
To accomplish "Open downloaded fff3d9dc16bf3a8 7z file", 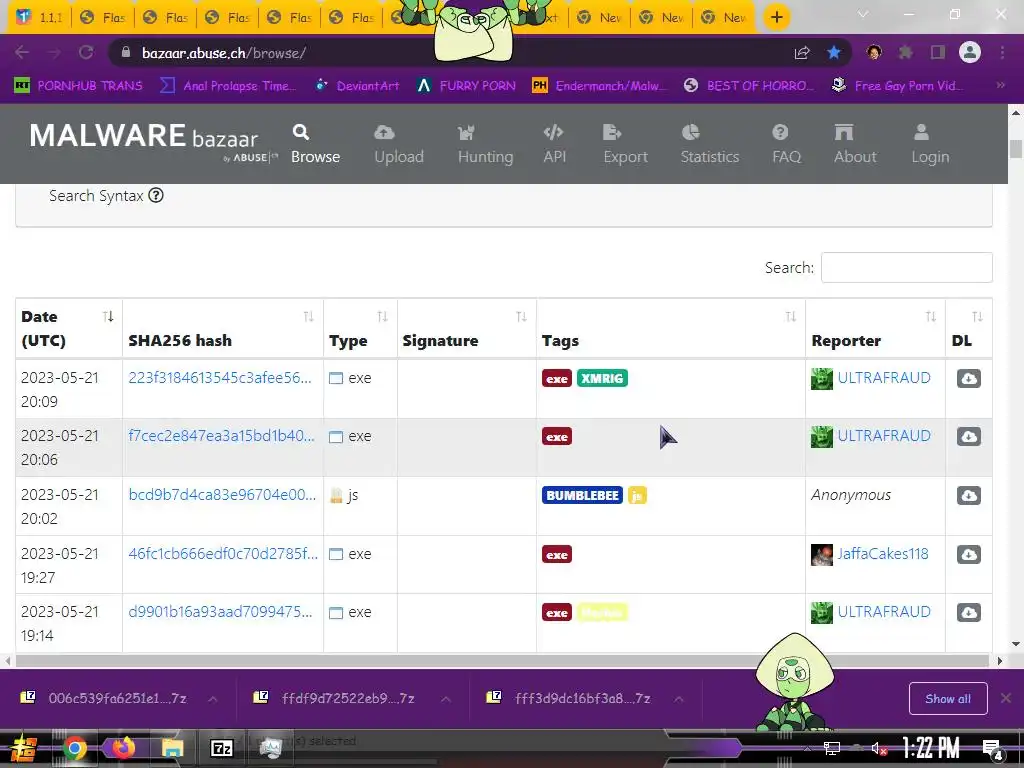I will coord(568,698).
